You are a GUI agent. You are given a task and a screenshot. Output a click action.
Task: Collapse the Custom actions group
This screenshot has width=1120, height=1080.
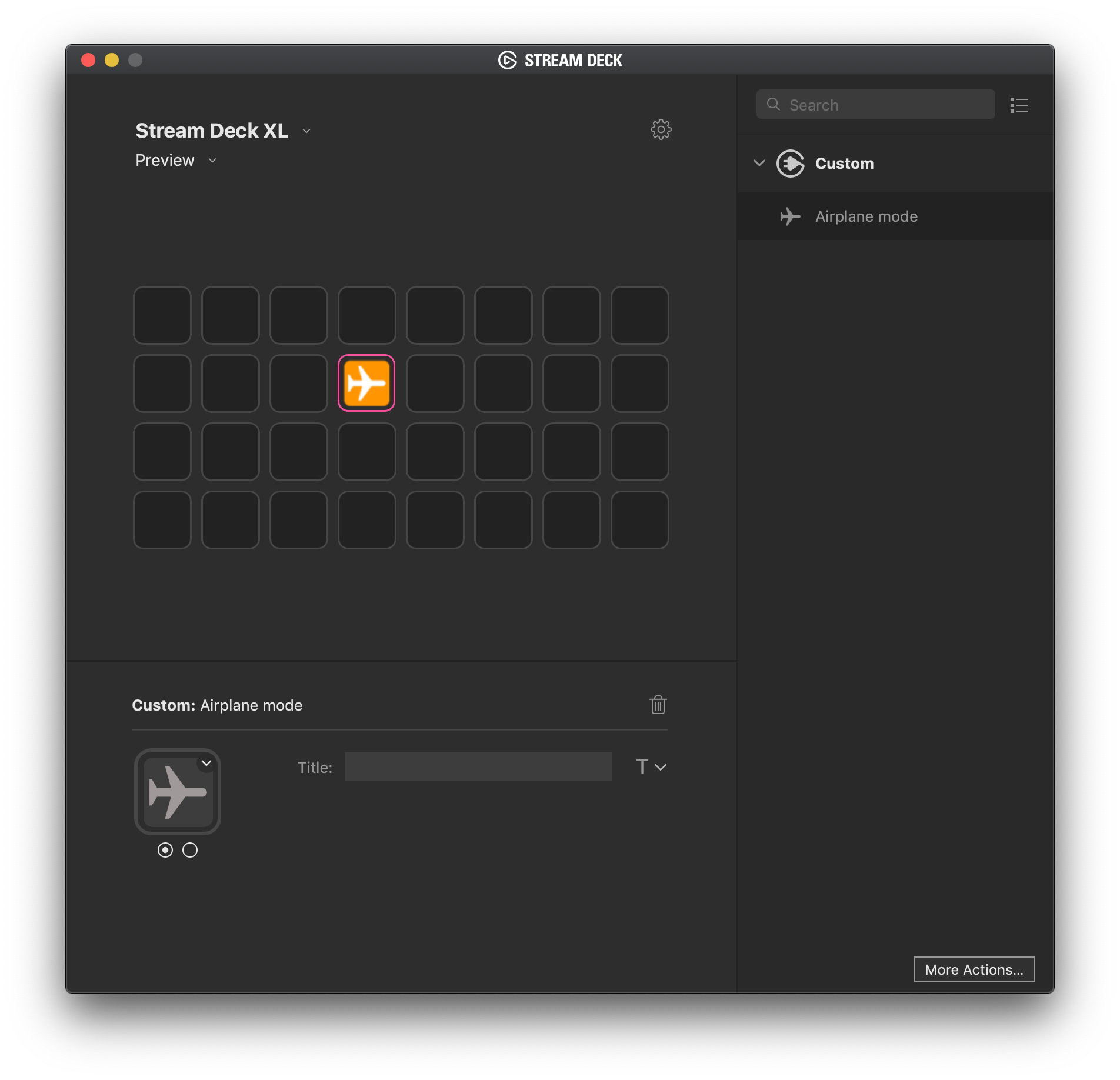point(758,163)
